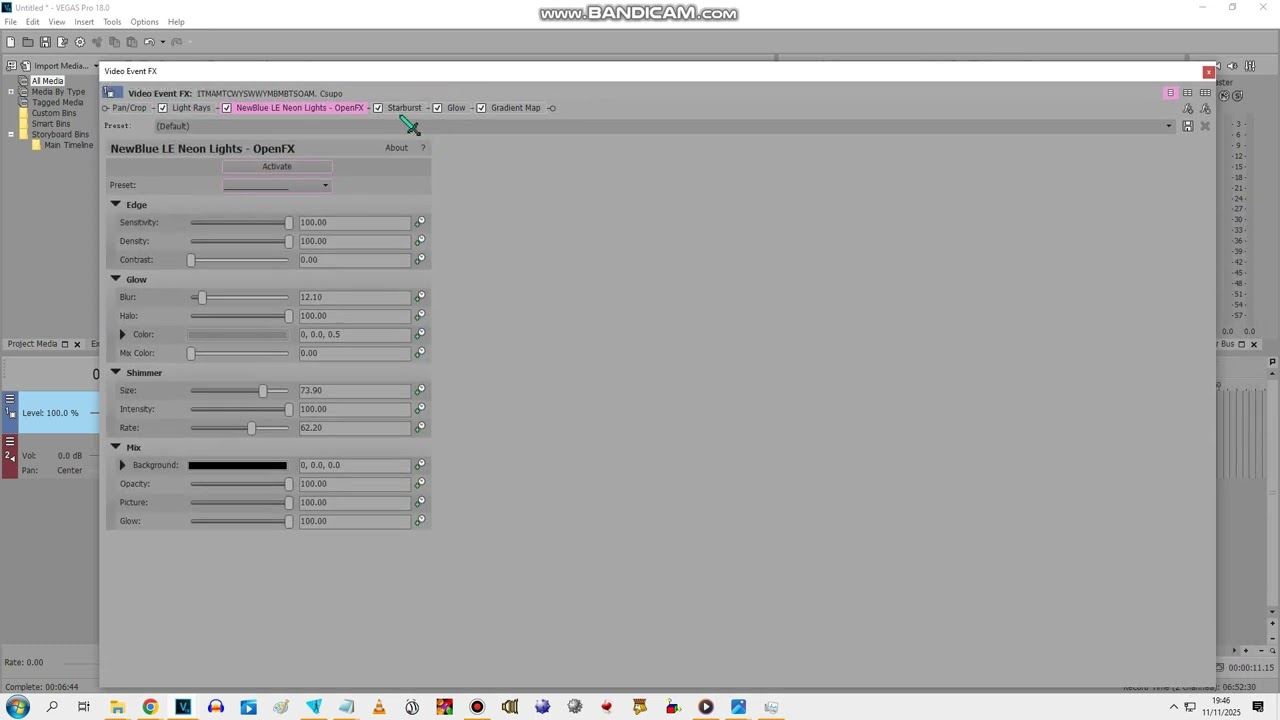Image resolution: width=1280 pixels, height=720 pixels.
Task: Open project via toolbar folder icon
Action: click(x=28, y=42)
